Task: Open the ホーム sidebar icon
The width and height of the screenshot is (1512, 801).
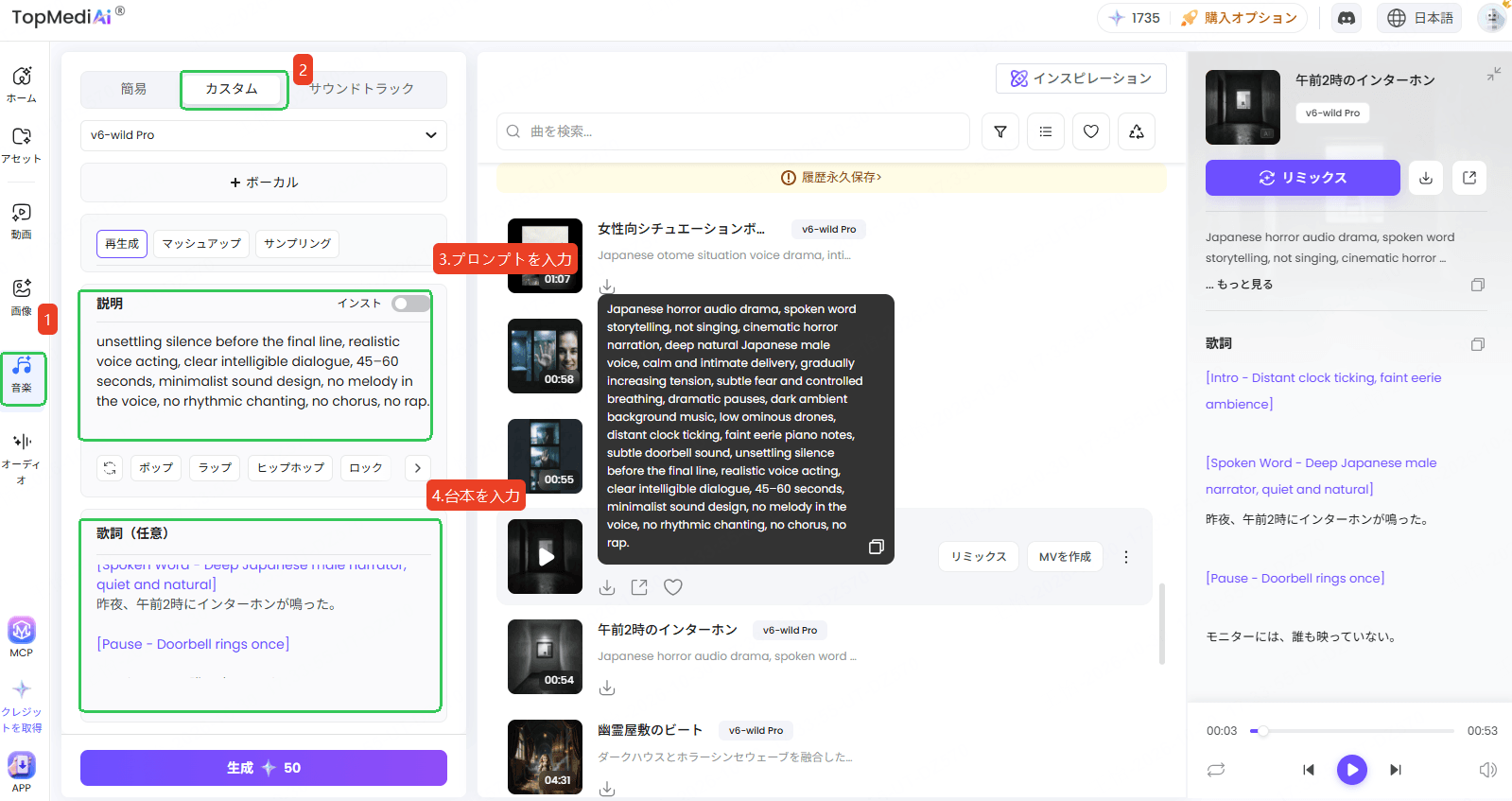Action: point(22,84)
